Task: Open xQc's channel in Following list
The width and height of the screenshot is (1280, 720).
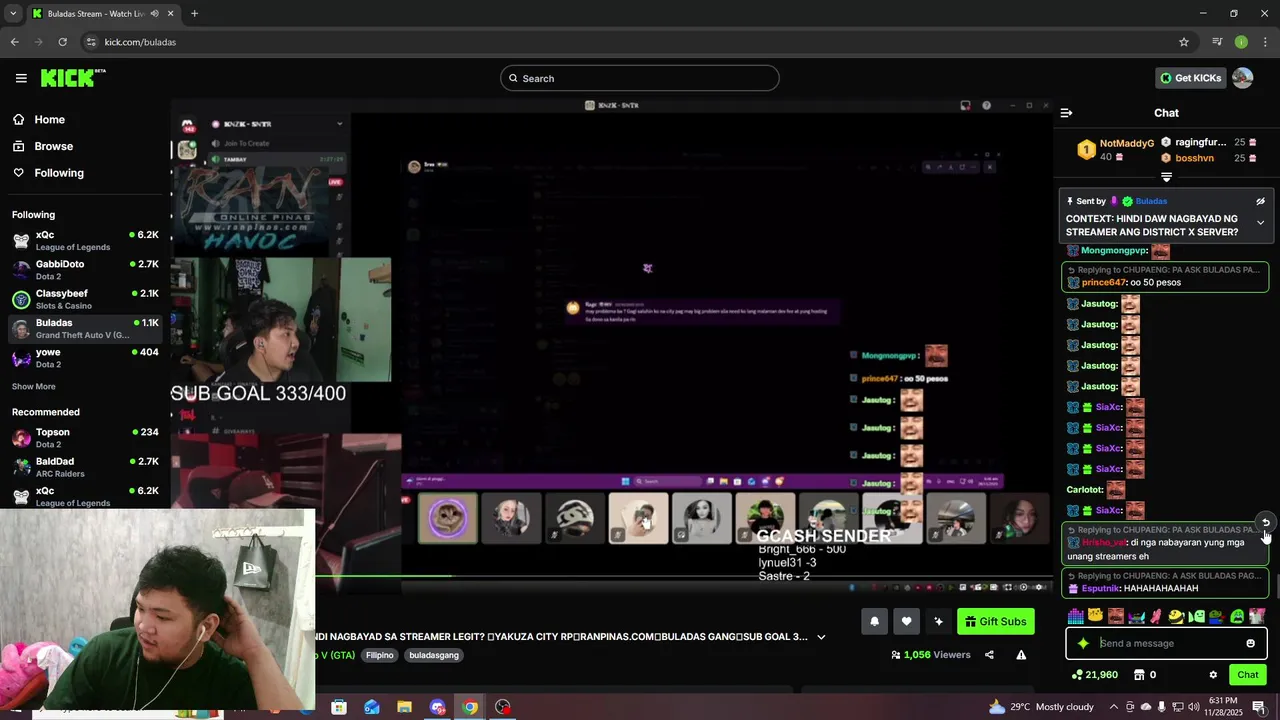Action: pyautogui.click(x=84, y=240)
